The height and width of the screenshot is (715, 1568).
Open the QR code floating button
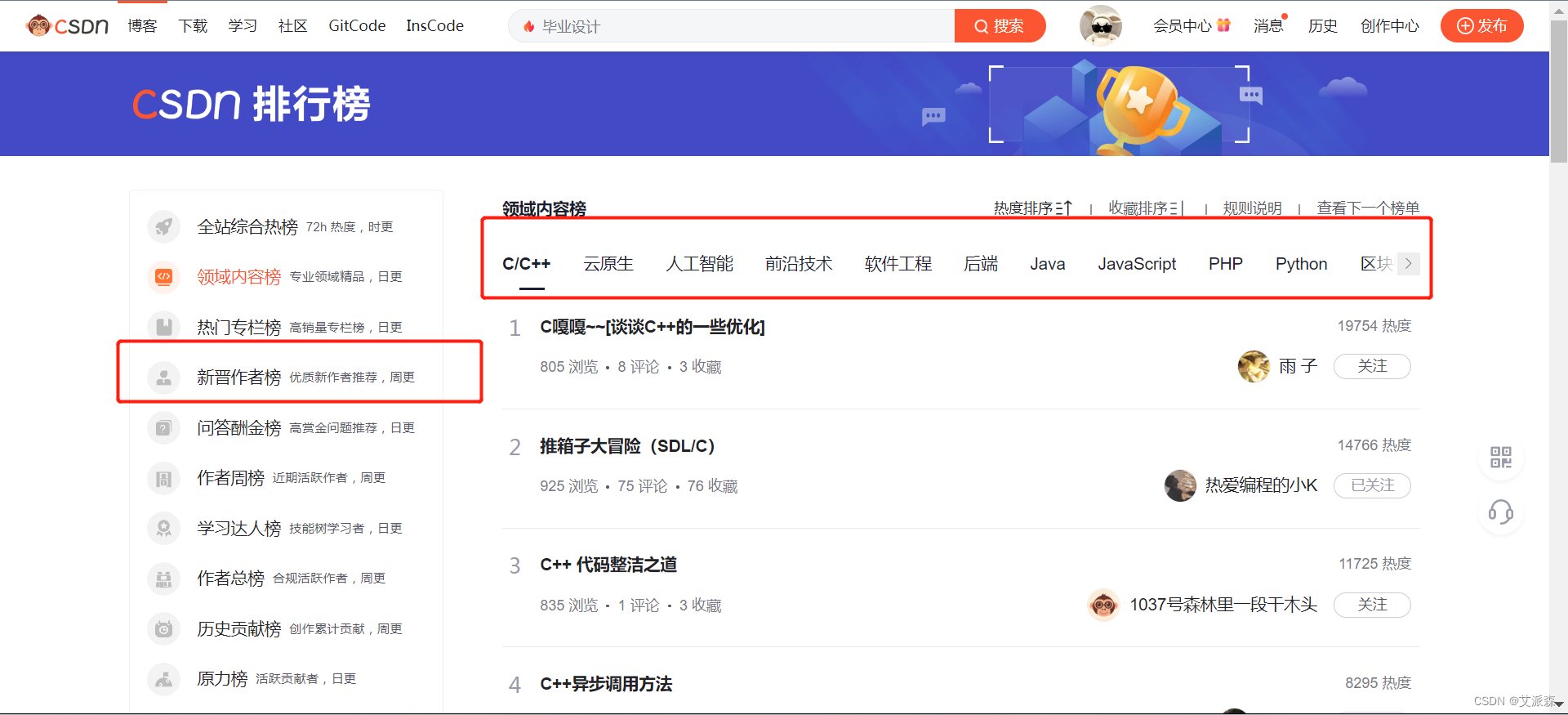coord(1501,458)
